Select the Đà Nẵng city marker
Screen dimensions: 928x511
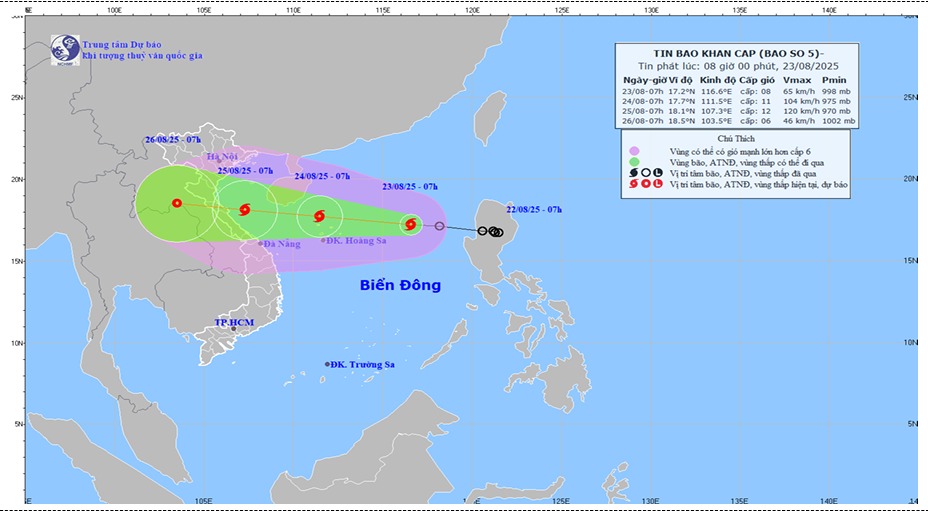261,243
